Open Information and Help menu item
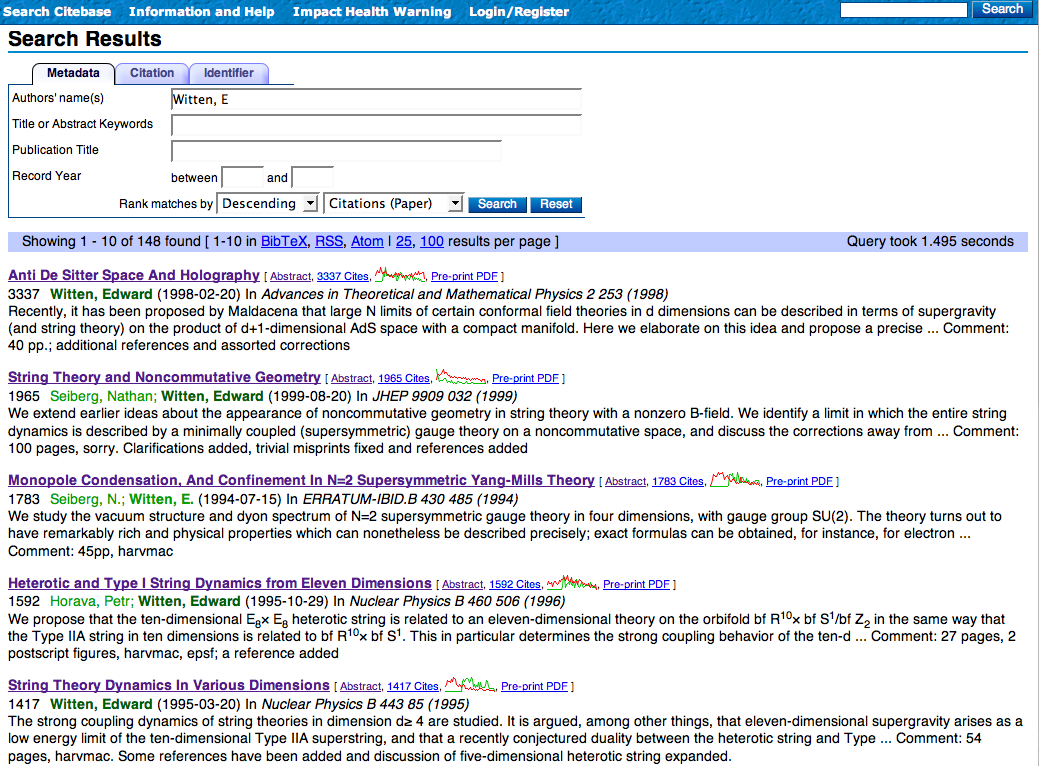Image resolution: width=1039 pixels, height=766 pixels. tap(201, 12)
